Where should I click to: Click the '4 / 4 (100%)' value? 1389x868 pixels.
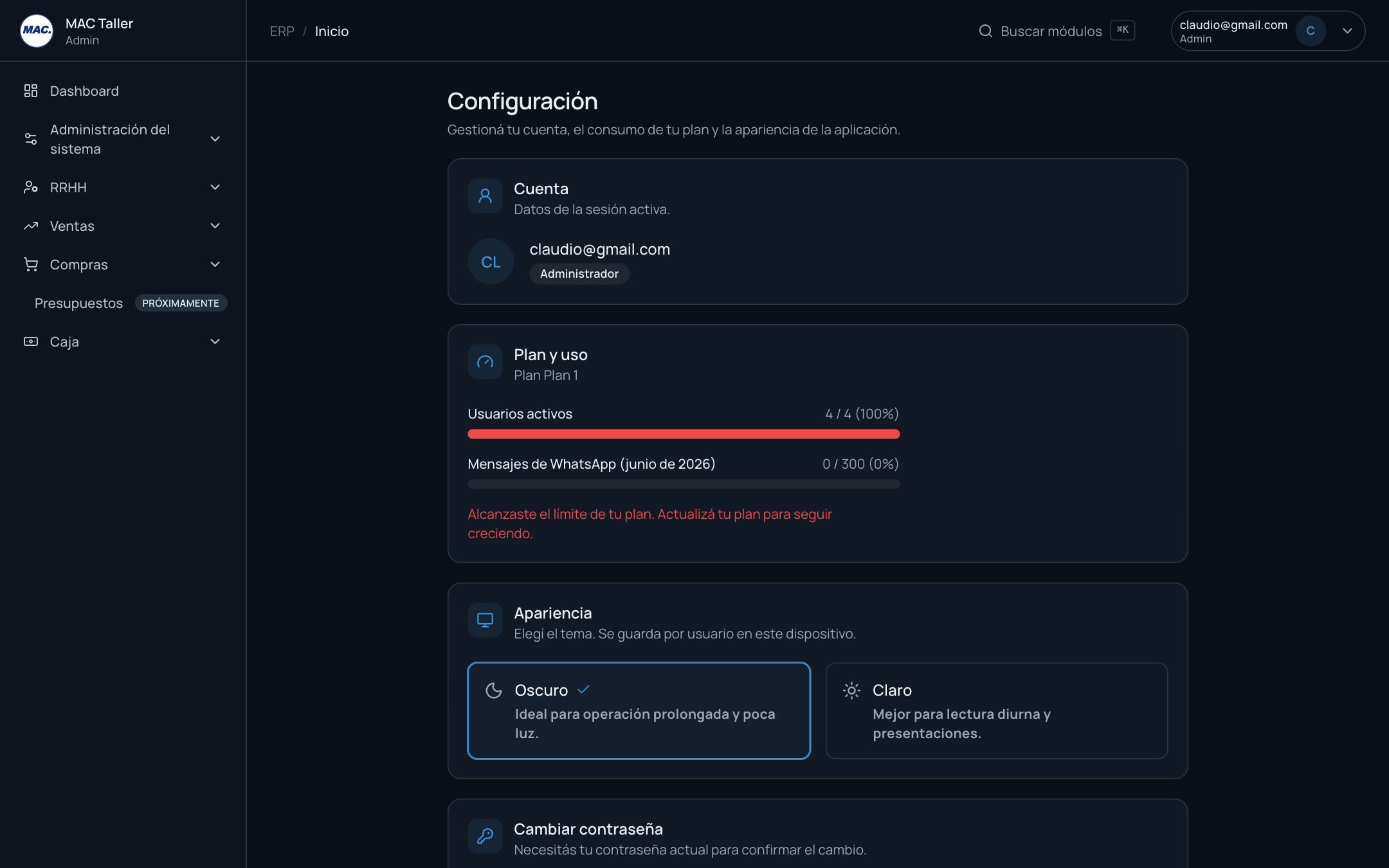(862, 413)
